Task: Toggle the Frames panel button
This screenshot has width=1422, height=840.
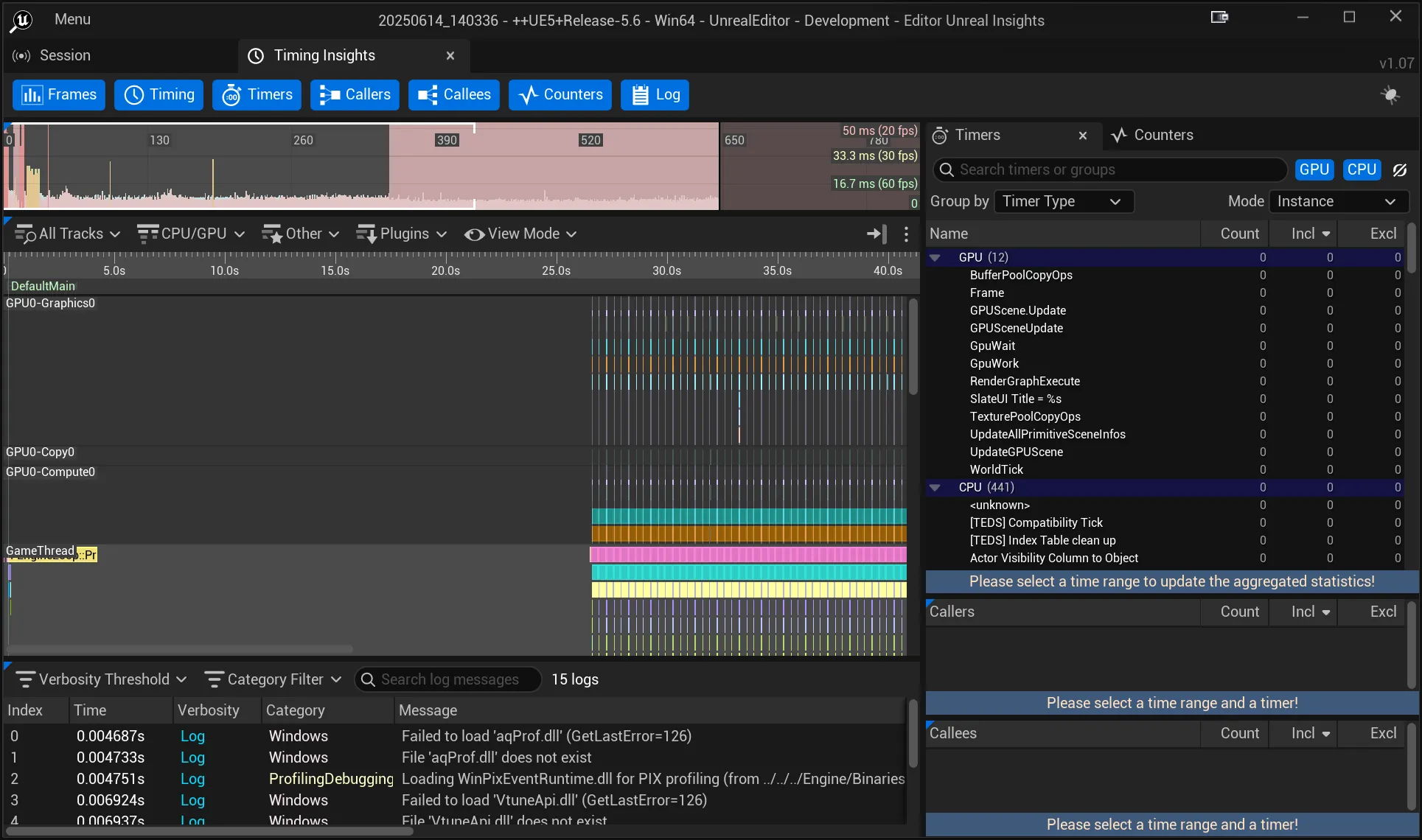Action: pyautogui.click(x=59, y=95)
